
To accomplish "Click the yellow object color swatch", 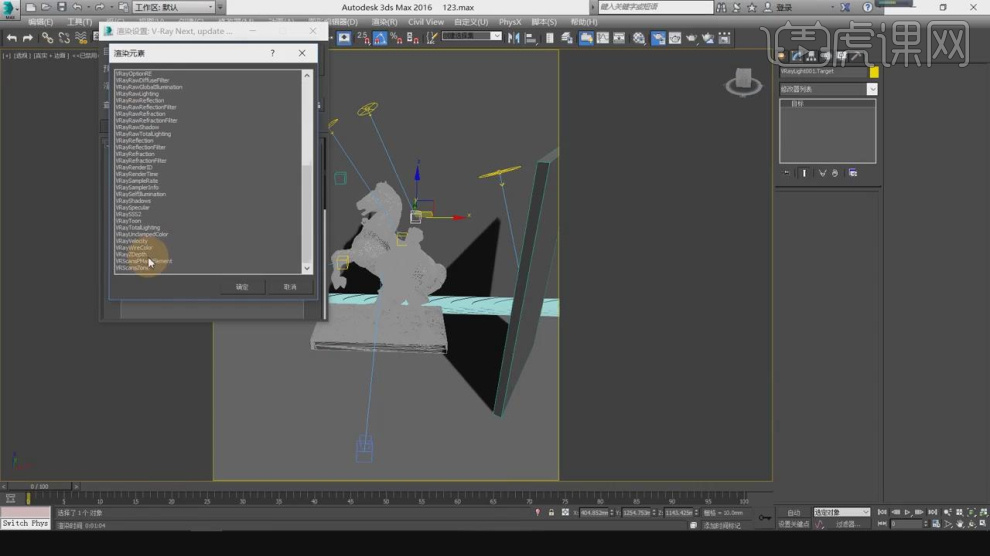I will tap(874, 73).
